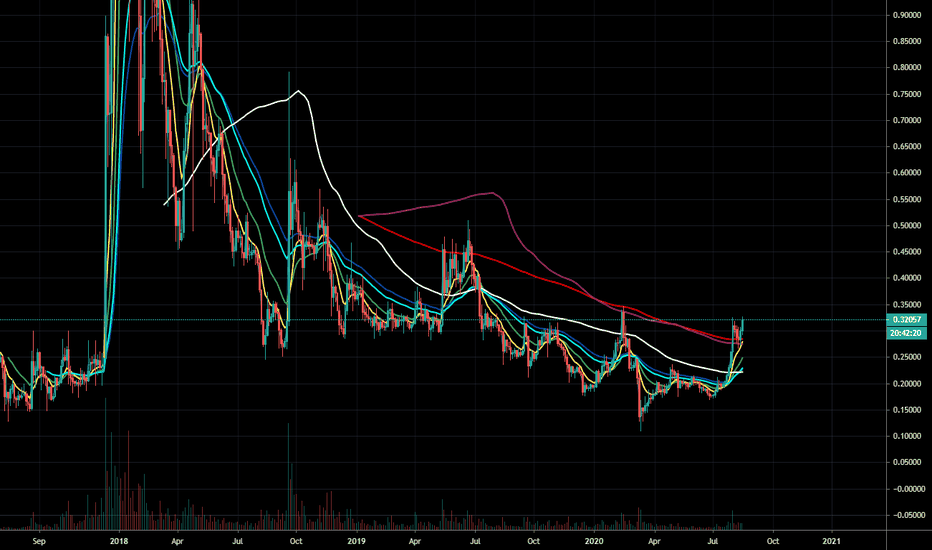Click the 0.40000 price axis label

(x=908, y=278)
